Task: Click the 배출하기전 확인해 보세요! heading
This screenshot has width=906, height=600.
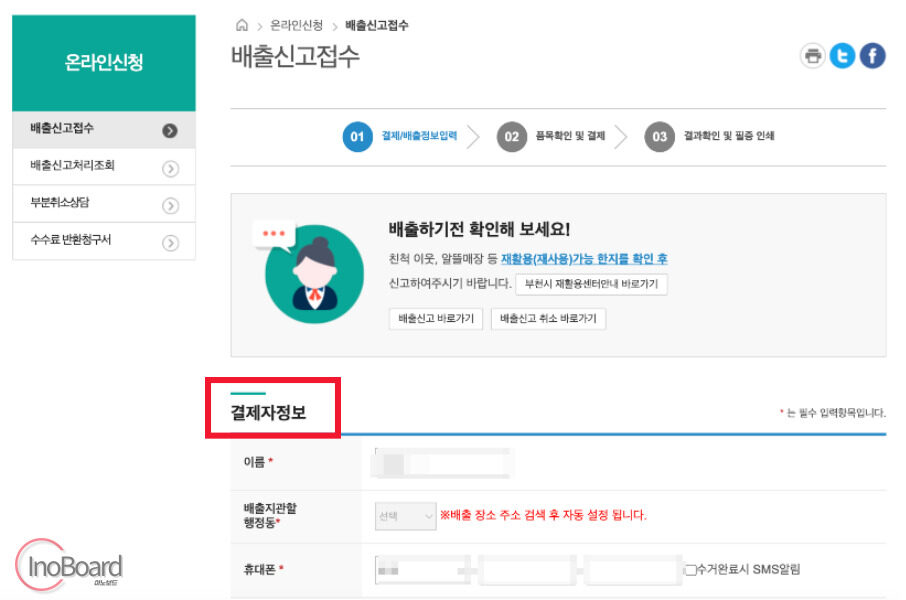Action: [x=480, y=229]
